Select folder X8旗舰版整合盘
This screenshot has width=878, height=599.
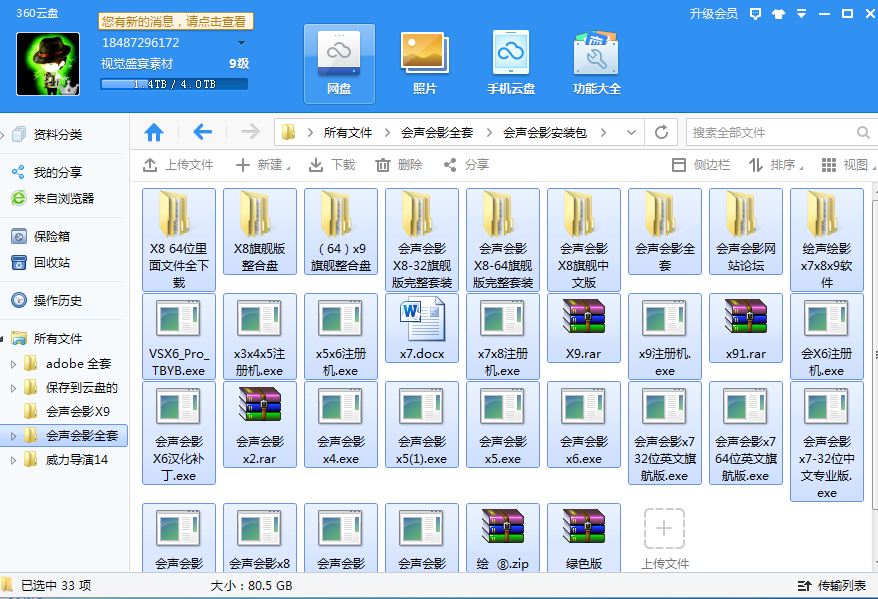pyautogui.click(x=260, y=231)
